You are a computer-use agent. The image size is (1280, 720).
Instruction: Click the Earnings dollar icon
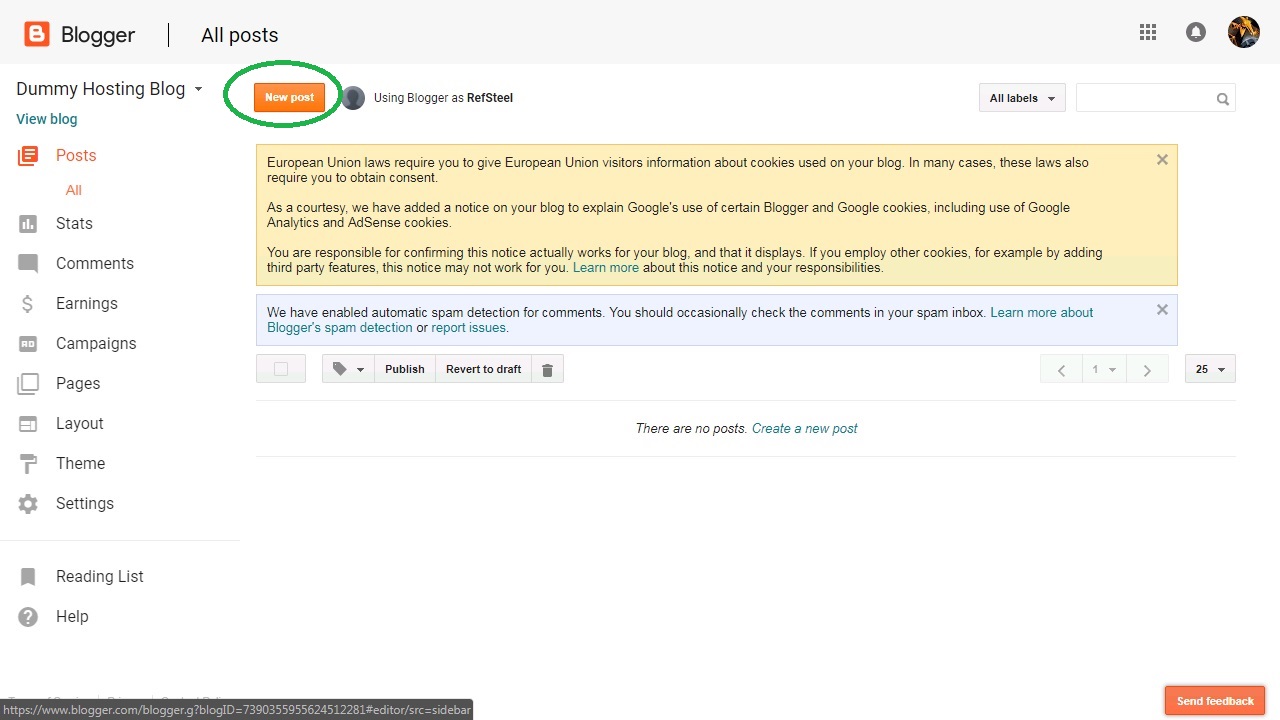pos(28,304)
